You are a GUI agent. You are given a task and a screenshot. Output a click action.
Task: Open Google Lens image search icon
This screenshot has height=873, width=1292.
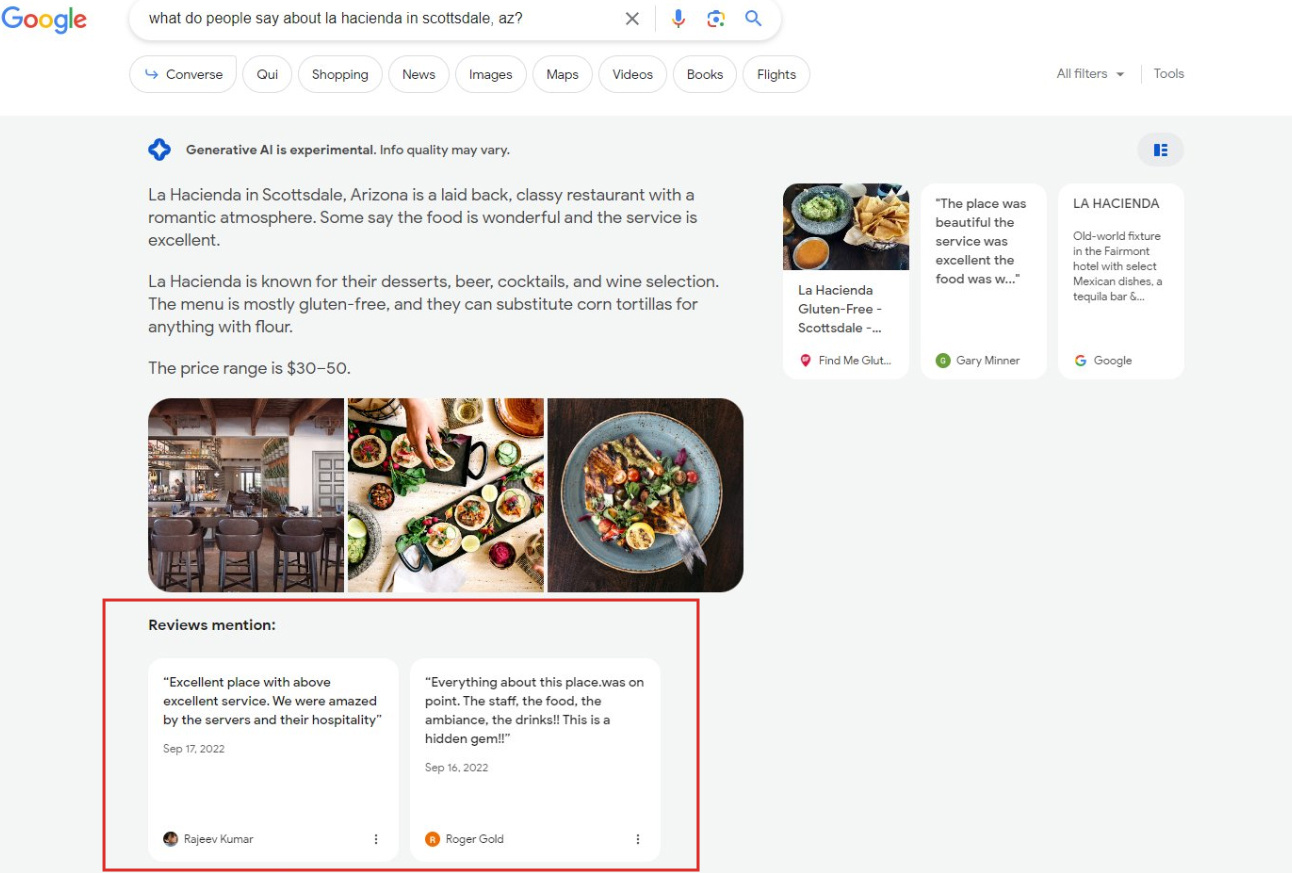pyautogui.click(x=716, y=19)
